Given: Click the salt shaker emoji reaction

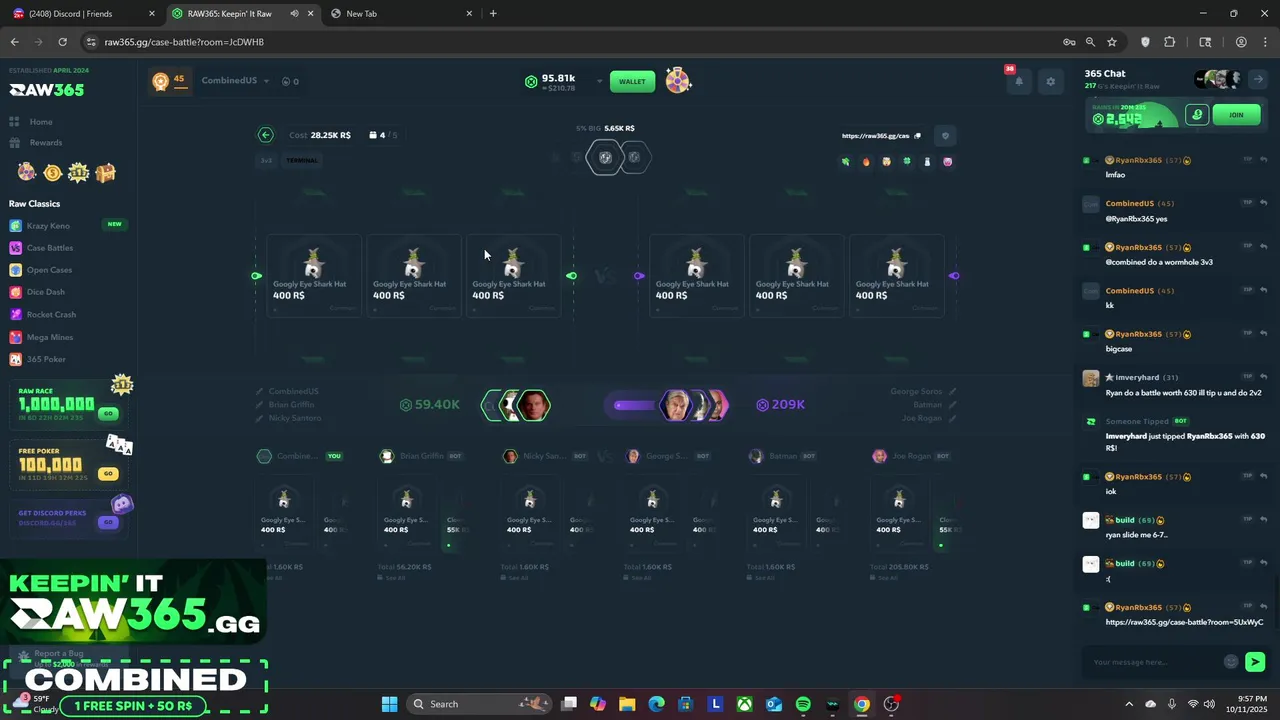Looking at the screenshot, I should tap(927, 162).
